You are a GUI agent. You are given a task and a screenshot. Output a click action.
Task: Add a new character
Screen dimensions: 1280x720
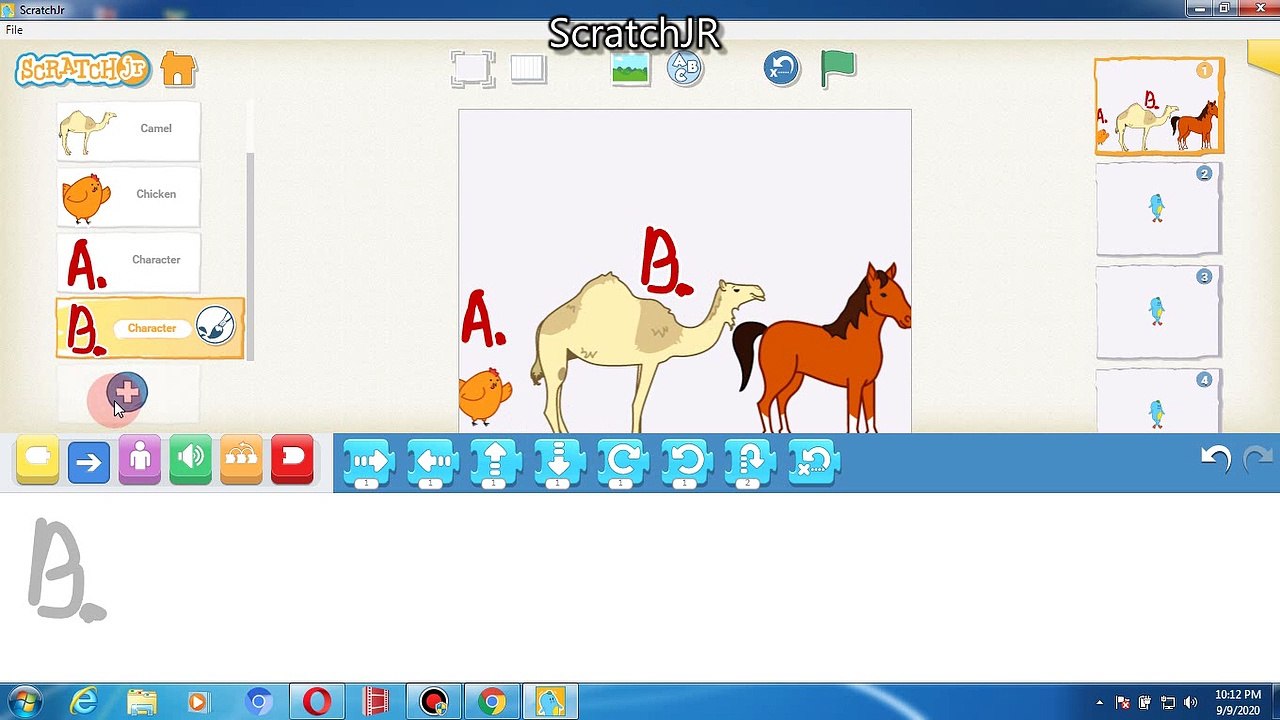(x=127, y=393)
